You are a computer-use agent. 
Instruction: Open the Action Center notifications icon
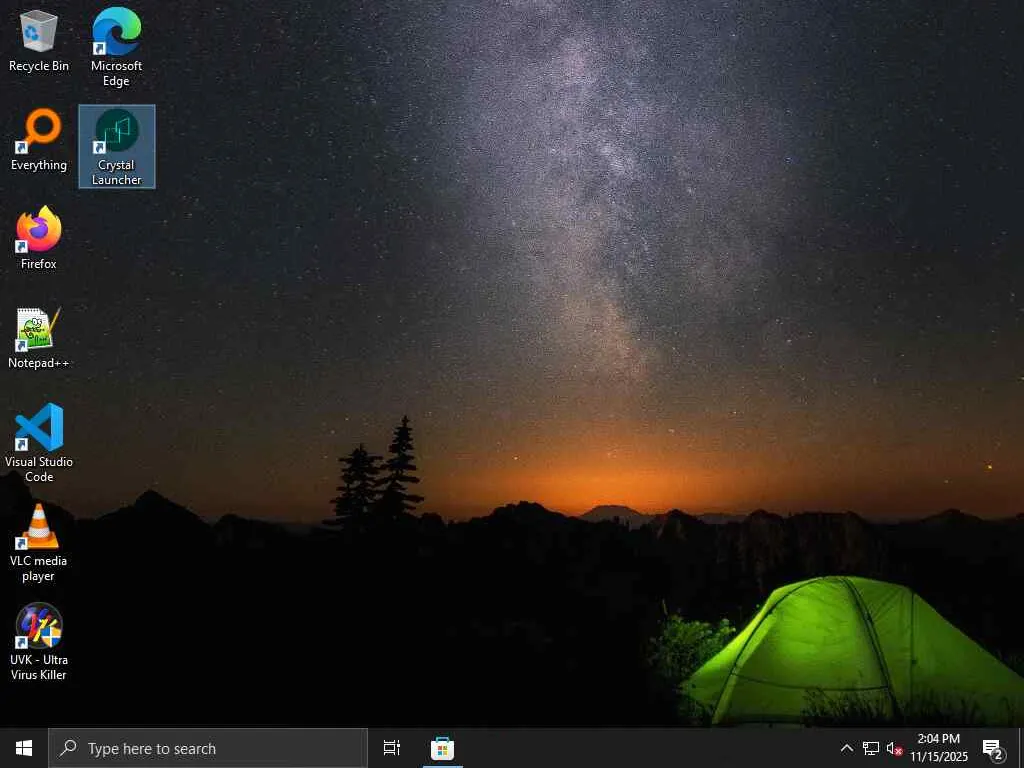point(993,748)
